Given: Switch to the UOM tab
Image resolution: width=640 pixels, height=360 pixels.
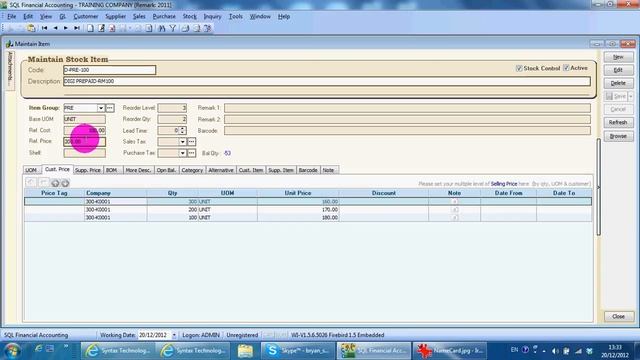Looking at the screenshot, I should point(31,170).
